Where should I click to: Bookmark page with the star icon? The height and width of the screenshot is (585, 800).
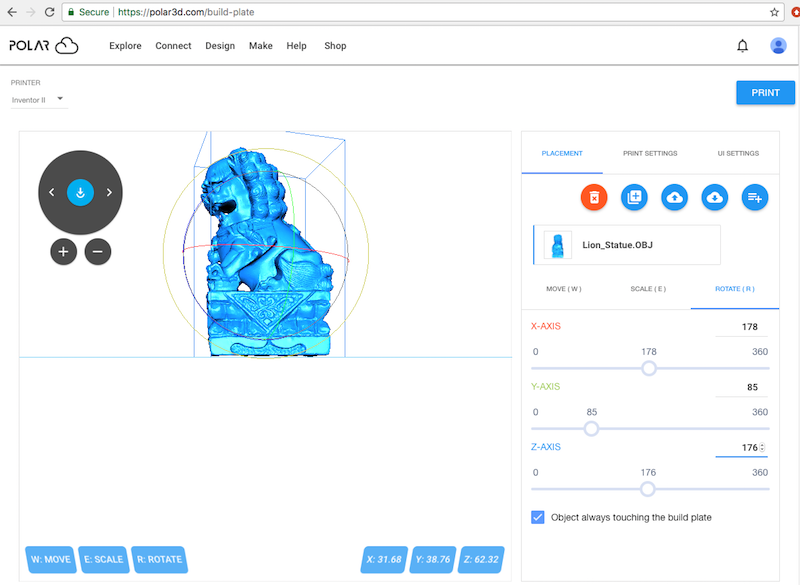774,12
